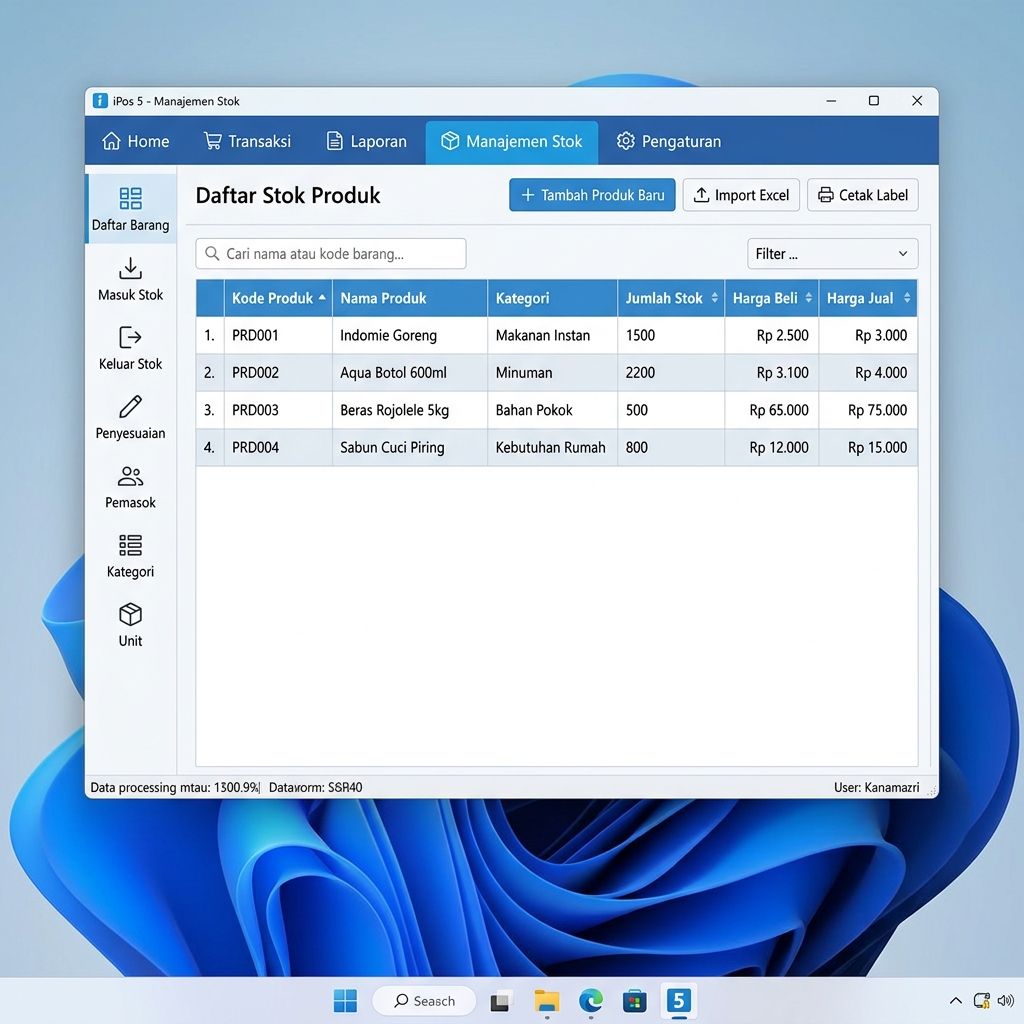This screenshot has height=1024, width=1024.
Task: Click the Cetak Label button
Action: (x=862, y=195)
